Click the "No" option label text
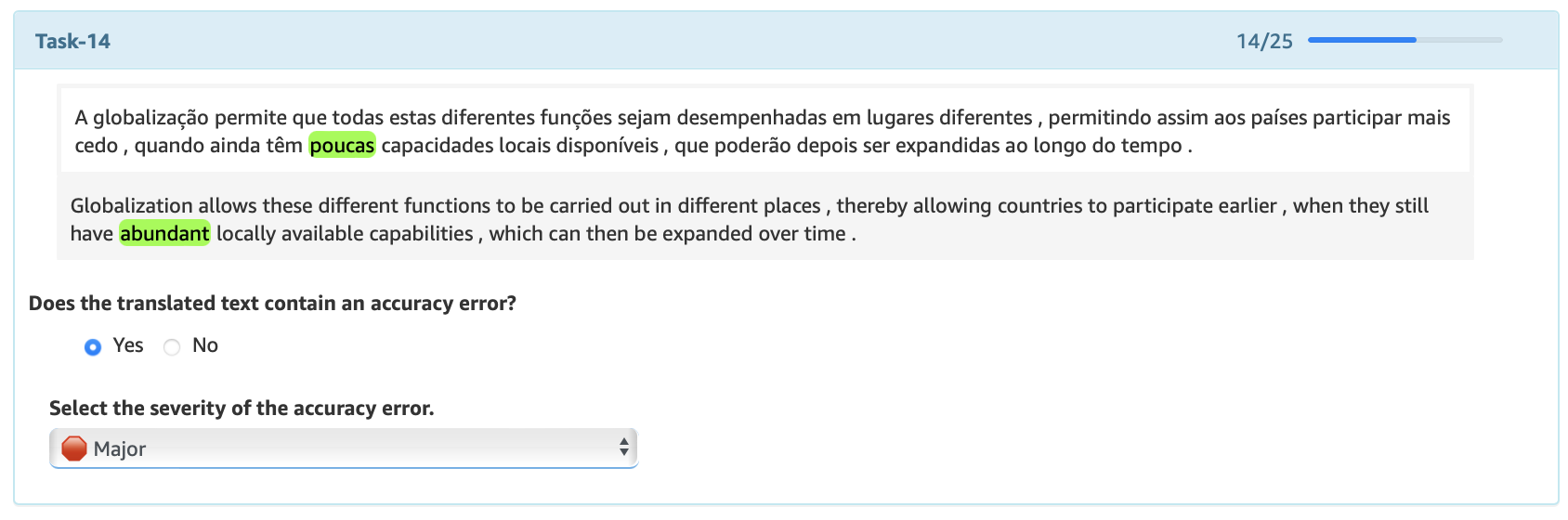 point(205,345)
